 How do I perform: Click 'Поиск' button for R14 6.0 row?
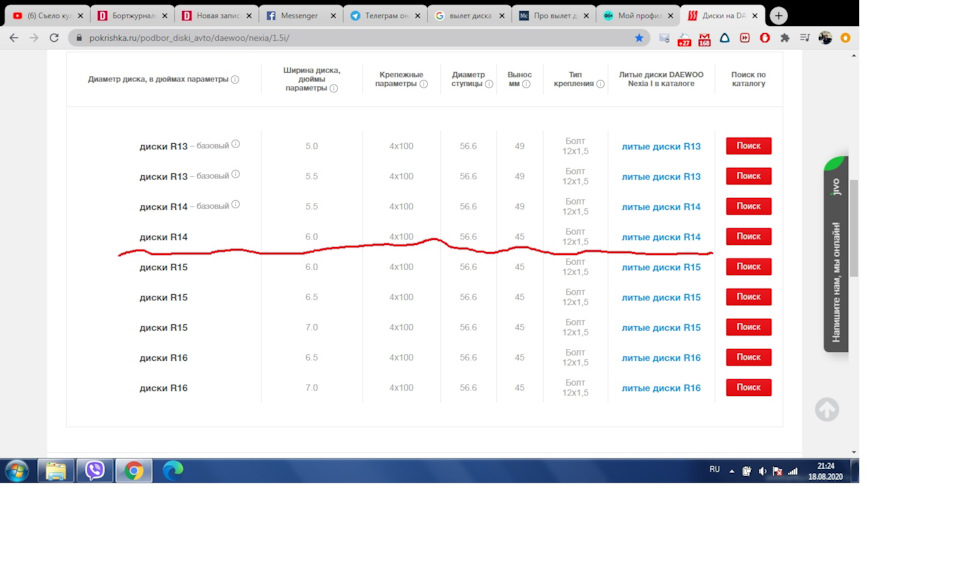[x=748, y=236]
